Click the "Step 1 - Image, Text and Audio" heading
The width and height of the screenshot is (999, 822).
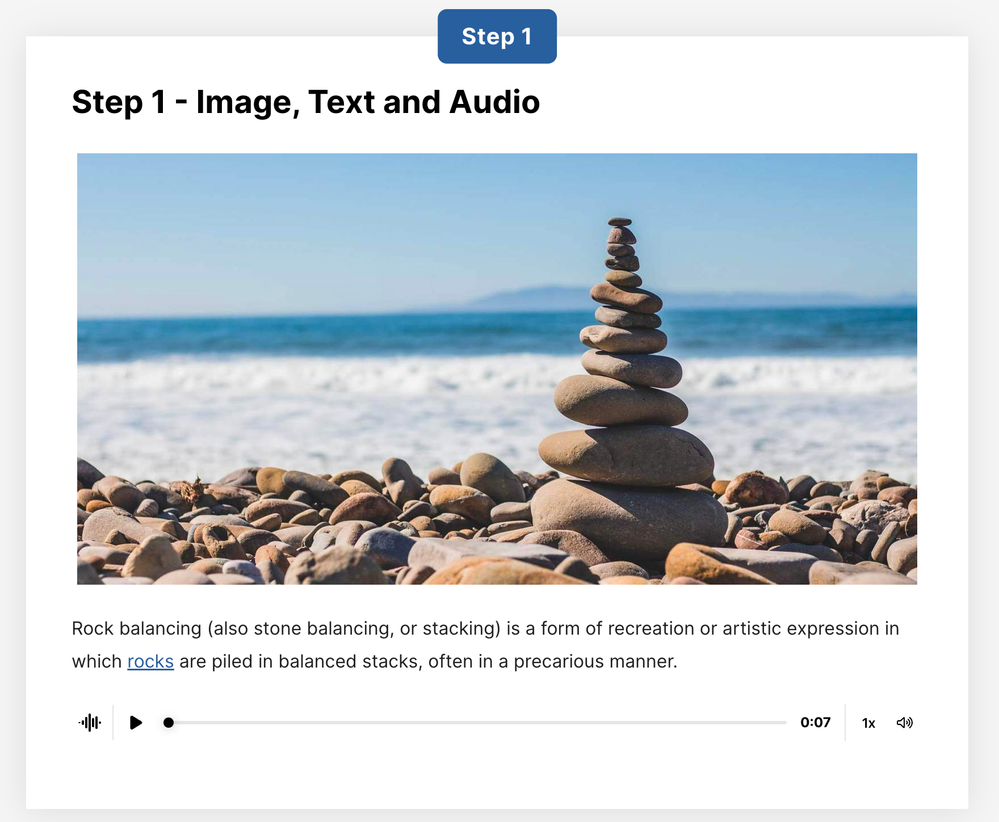306,102
